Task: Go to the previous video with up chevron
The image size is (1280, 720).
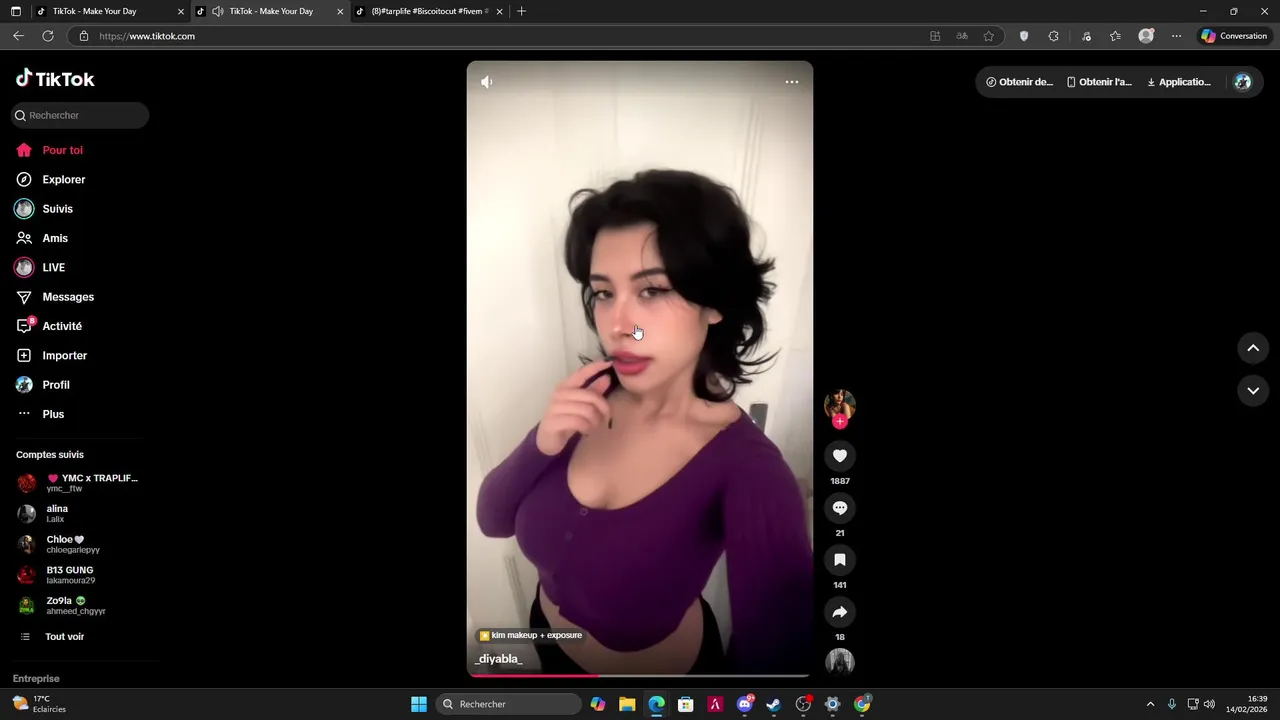Action: point(1253,348)
